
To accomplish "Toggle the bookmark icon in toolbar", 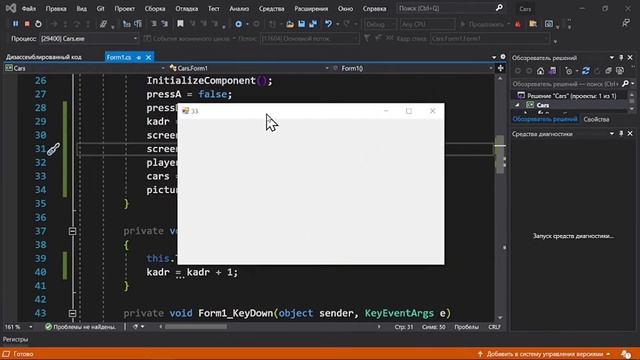I will pos(180,24).
